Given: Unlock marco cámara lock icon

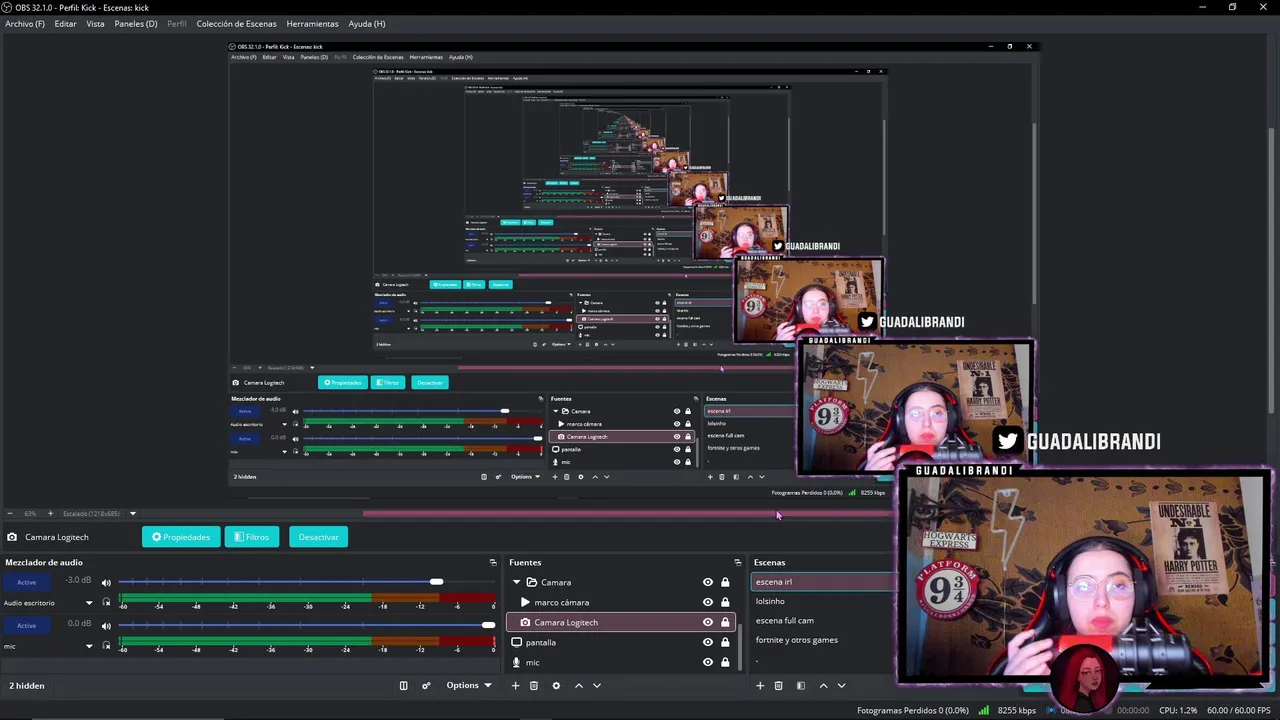Looking at the screenshot, I should [x=725, y=602].
